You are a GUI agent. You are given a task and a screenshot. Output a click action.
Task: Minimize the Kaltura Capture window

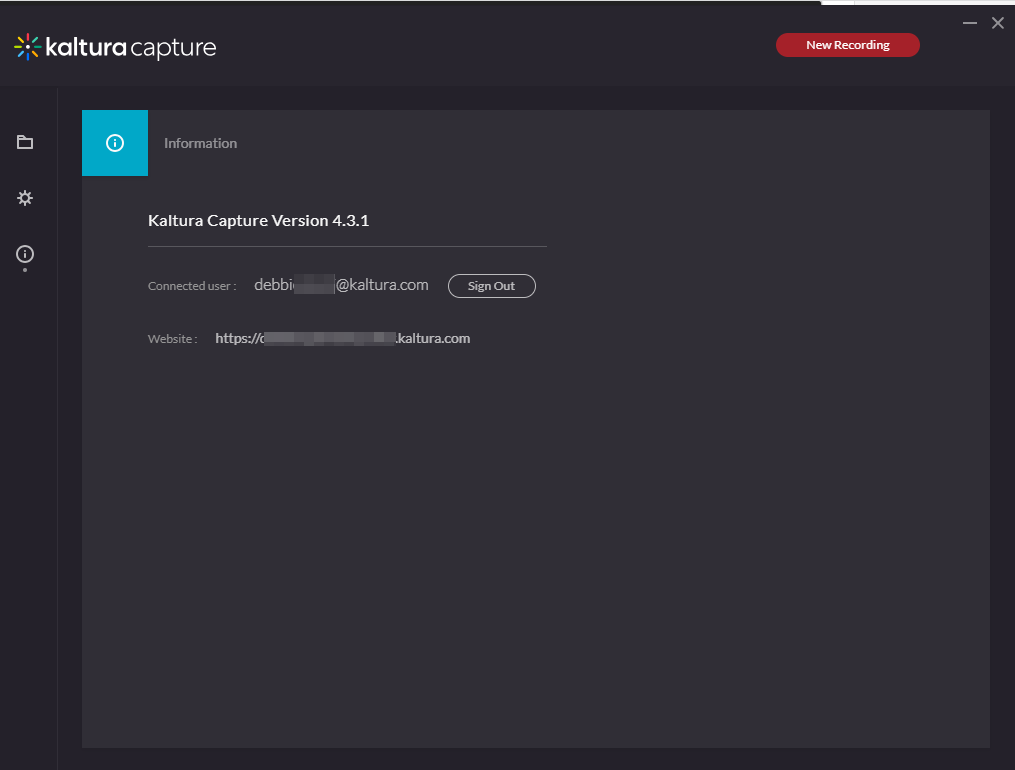[x=969, y=23]
